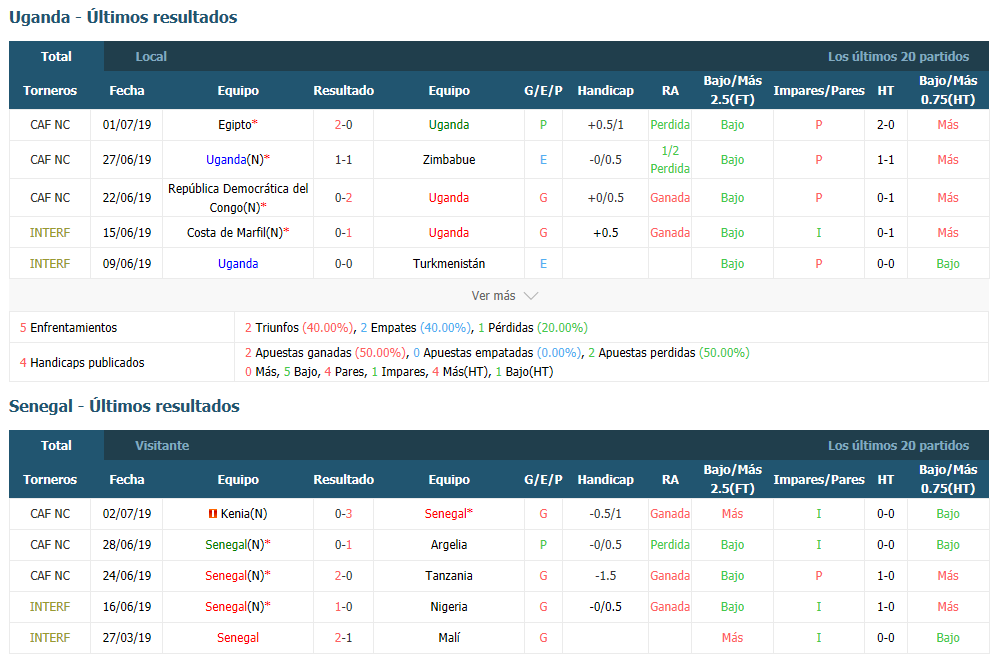This screenshot has height=654, width=1001.
Task: Click the 0-0 result versus Turkmenistán
Action: pyautogui.click(x=343, y=264)
